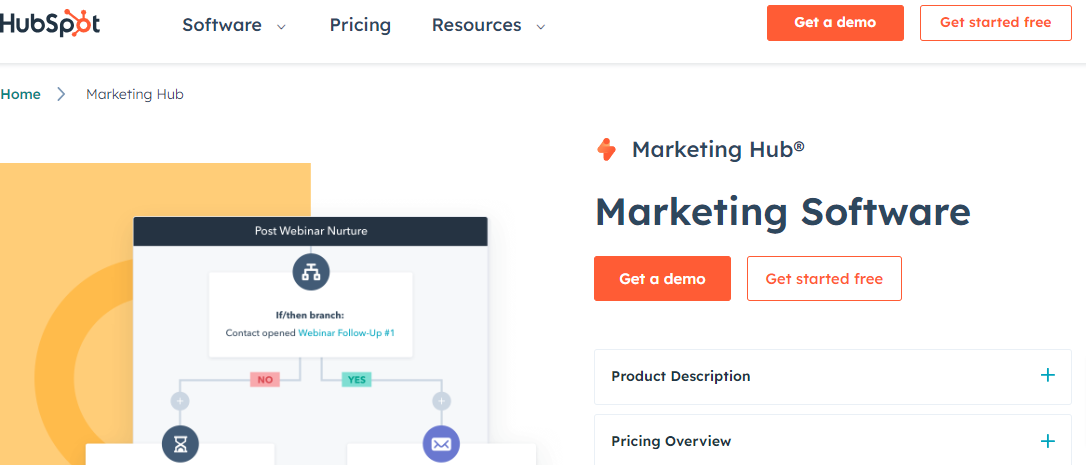Click the Marketing Hub lightning bolt icon

(x=607, y=150)
